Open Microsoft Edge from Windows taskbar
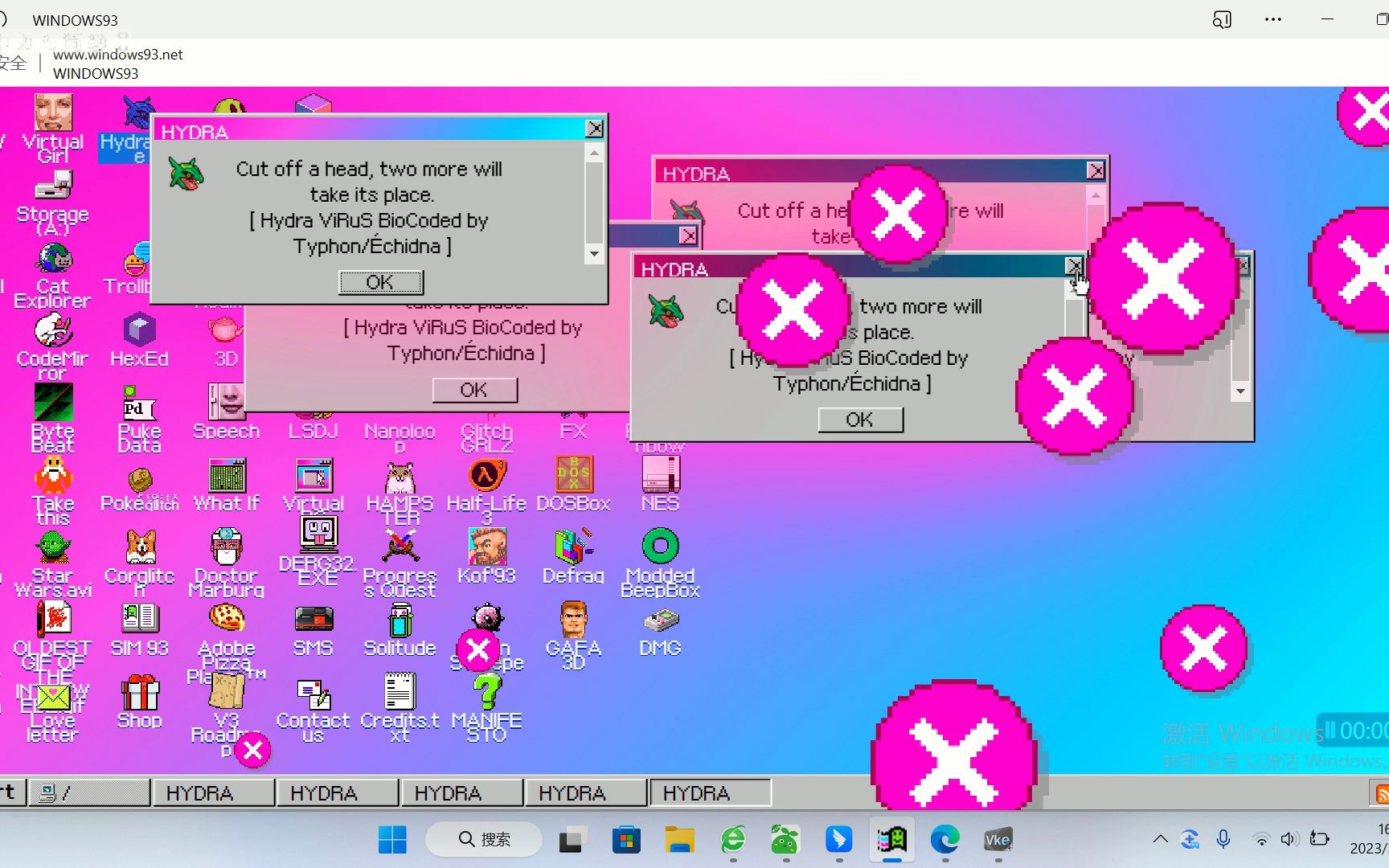 pos(945,840)
